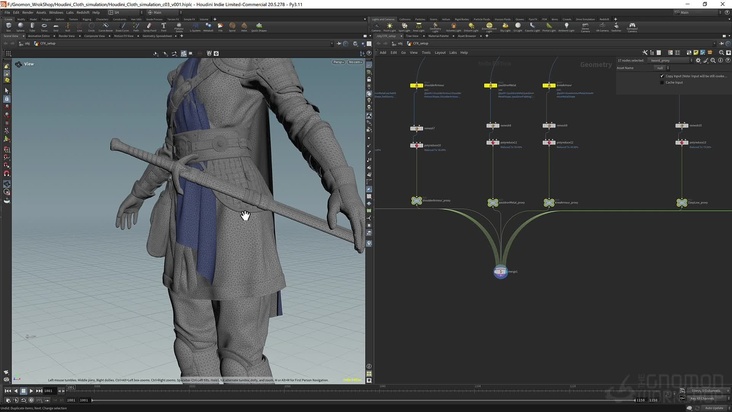The width and height of the screenshot is (732, 412).
Task: Click the Gamepad Camera shelf icon
Action: pyautogui.click(x=632, y=26)
